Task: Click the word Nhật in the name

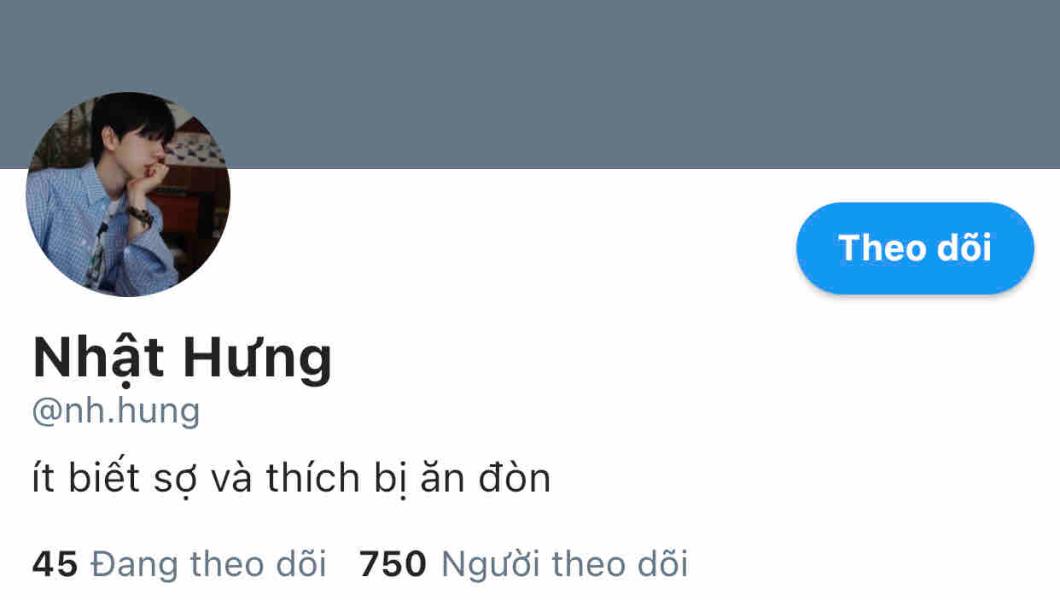Action: tap(99, 358)
